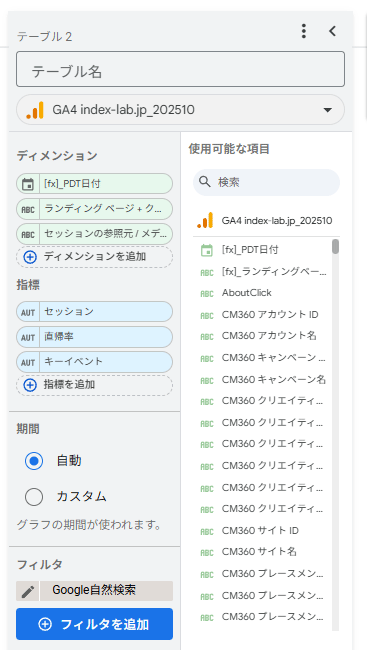Select [fx]_PDT日付 in available items list

point(250,250)
